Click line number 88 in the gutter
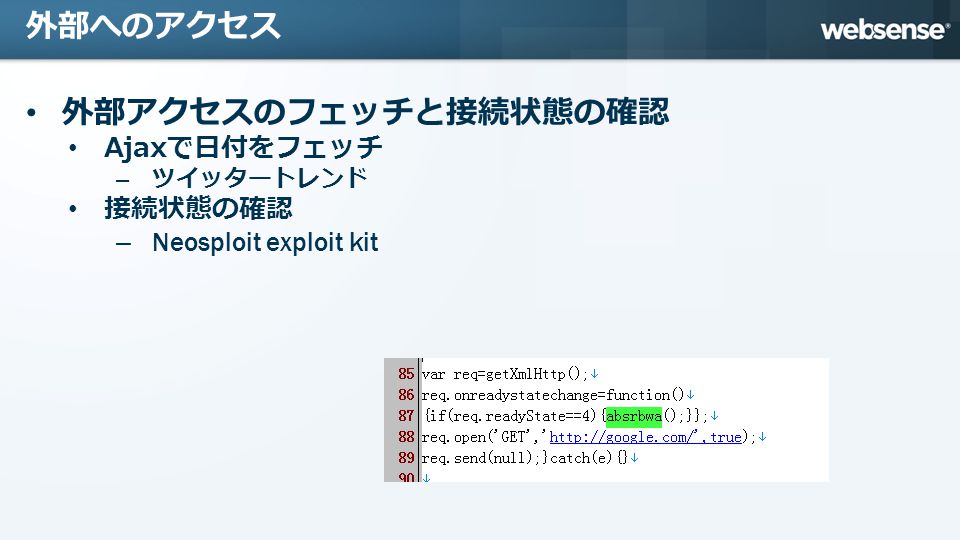Screen dimensions: 960x540 pyautogui.click(x=406, y=437)
